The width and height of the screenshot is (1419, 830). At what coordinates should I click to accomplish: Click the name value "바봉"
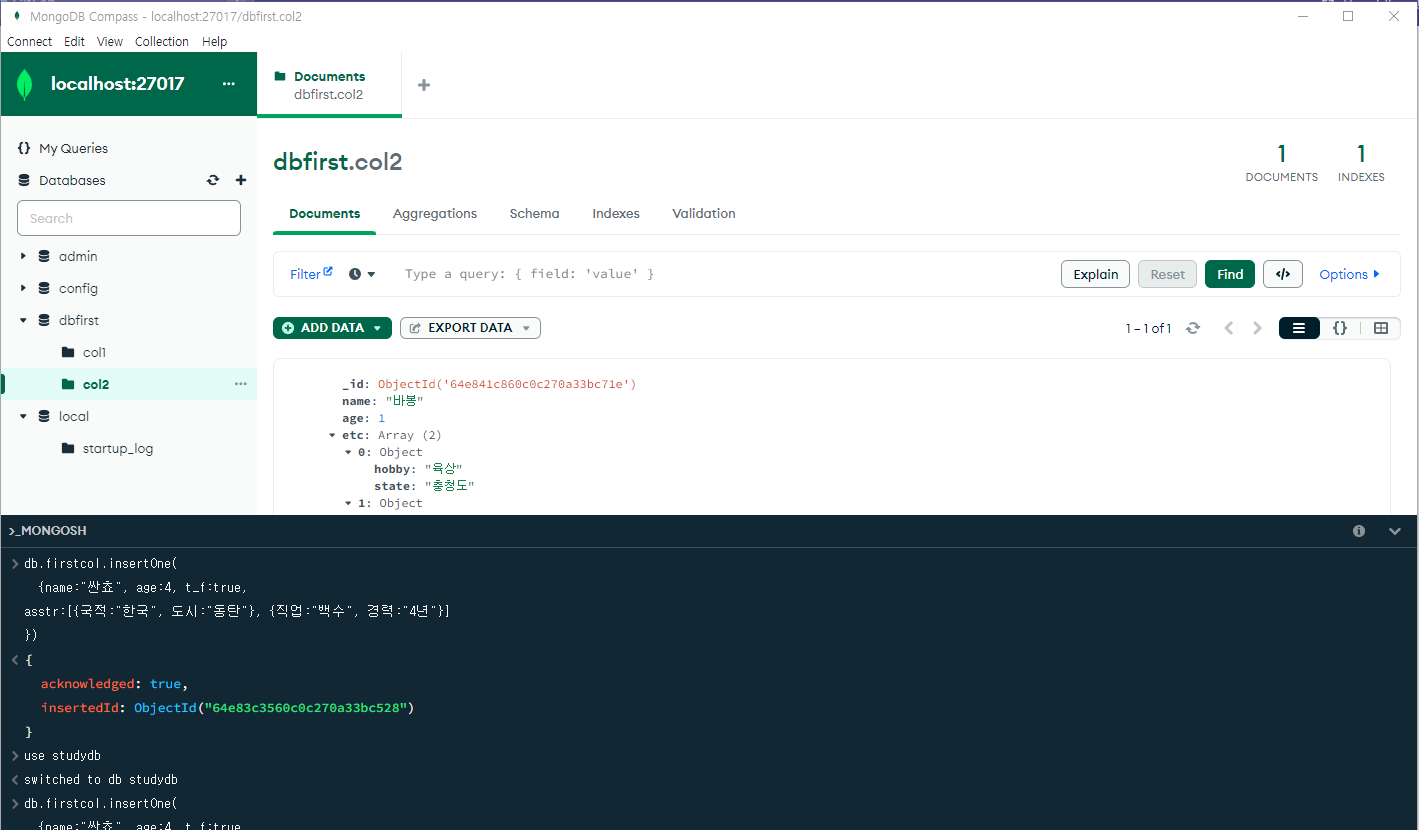[x=405, y=401]
